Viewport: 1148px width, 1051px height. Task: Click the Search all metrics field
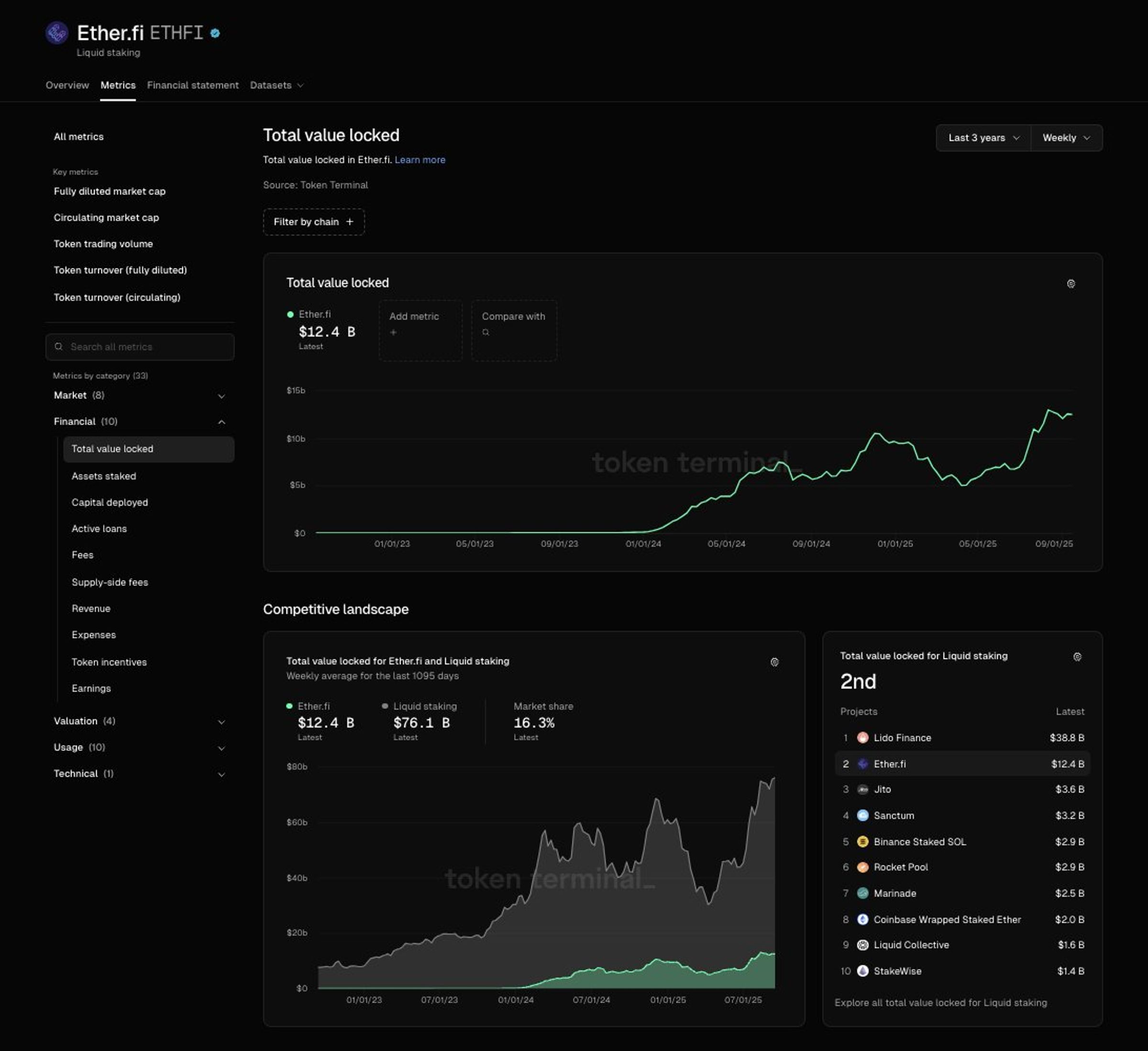(x=140, y=347)
